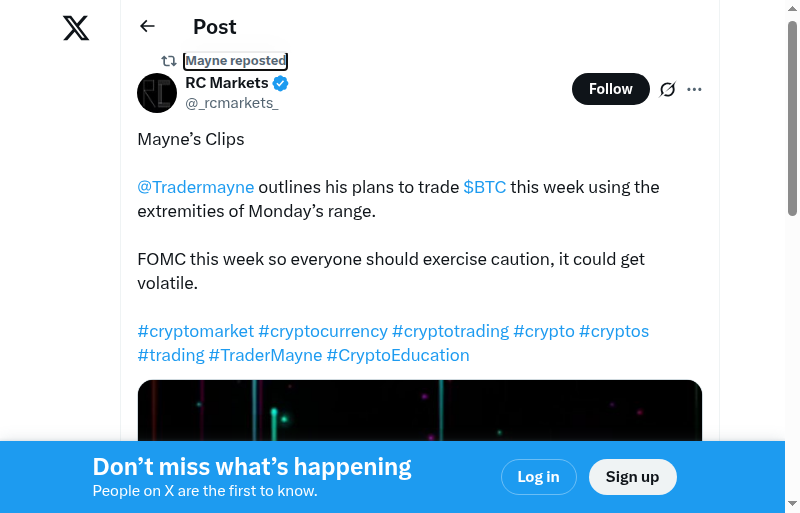Image resolution: width=800 pixels, height=513 pixels.
Task: Open the @_rcmarkets_ handle
Action: [x=232, y=103]
